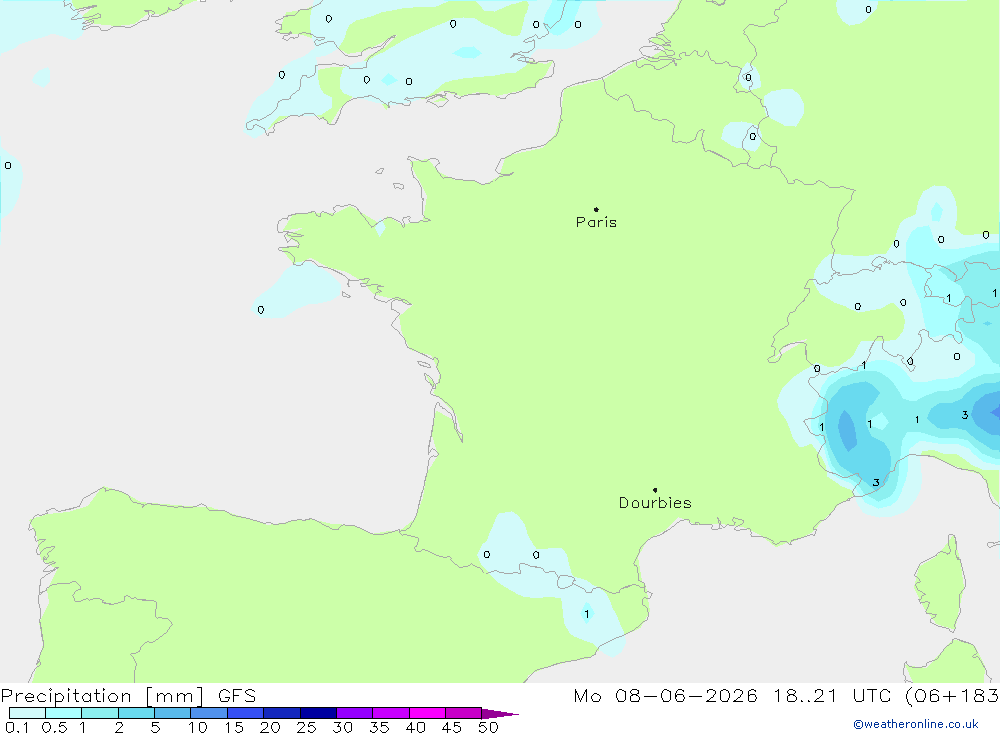Click the forecast date Mo 08-06-2026

point(665,696)
